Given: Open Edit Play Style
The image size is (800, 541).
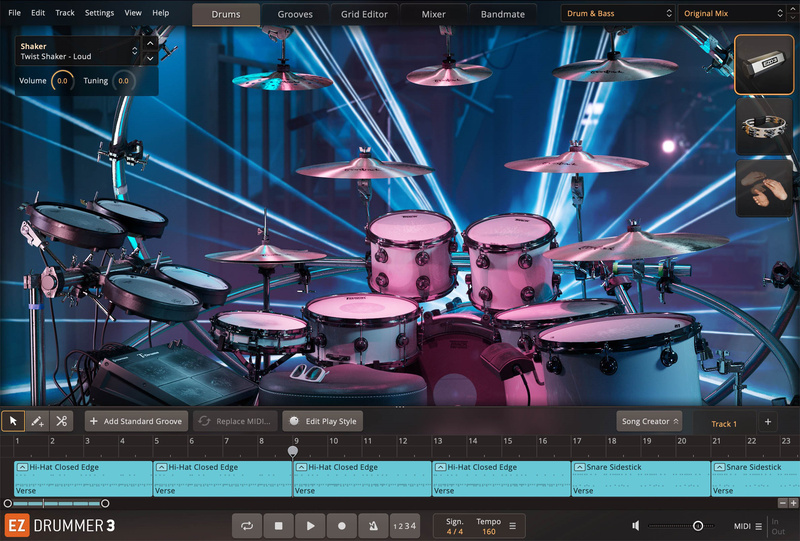Looking at the screenshot, I should pos(322,422).
